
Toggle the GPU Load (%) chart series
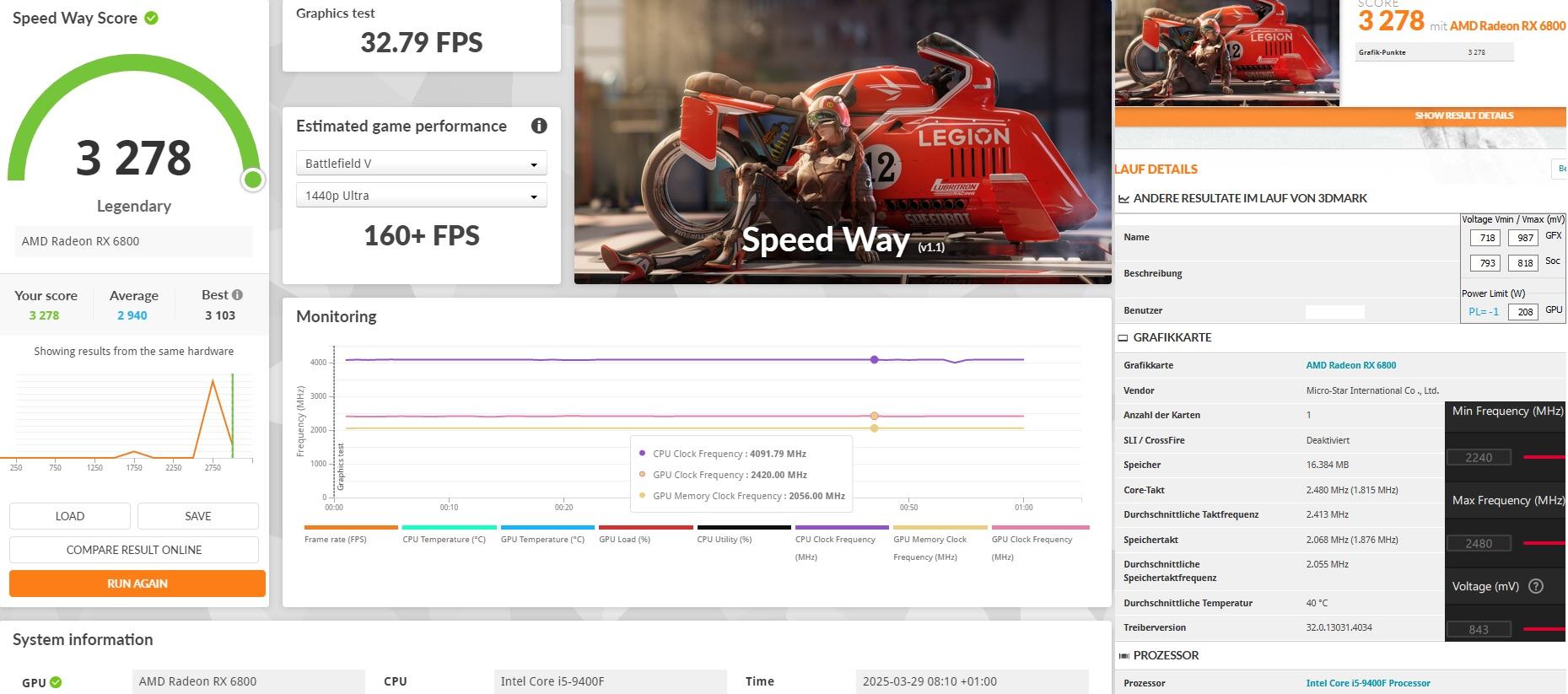(645, 534)
